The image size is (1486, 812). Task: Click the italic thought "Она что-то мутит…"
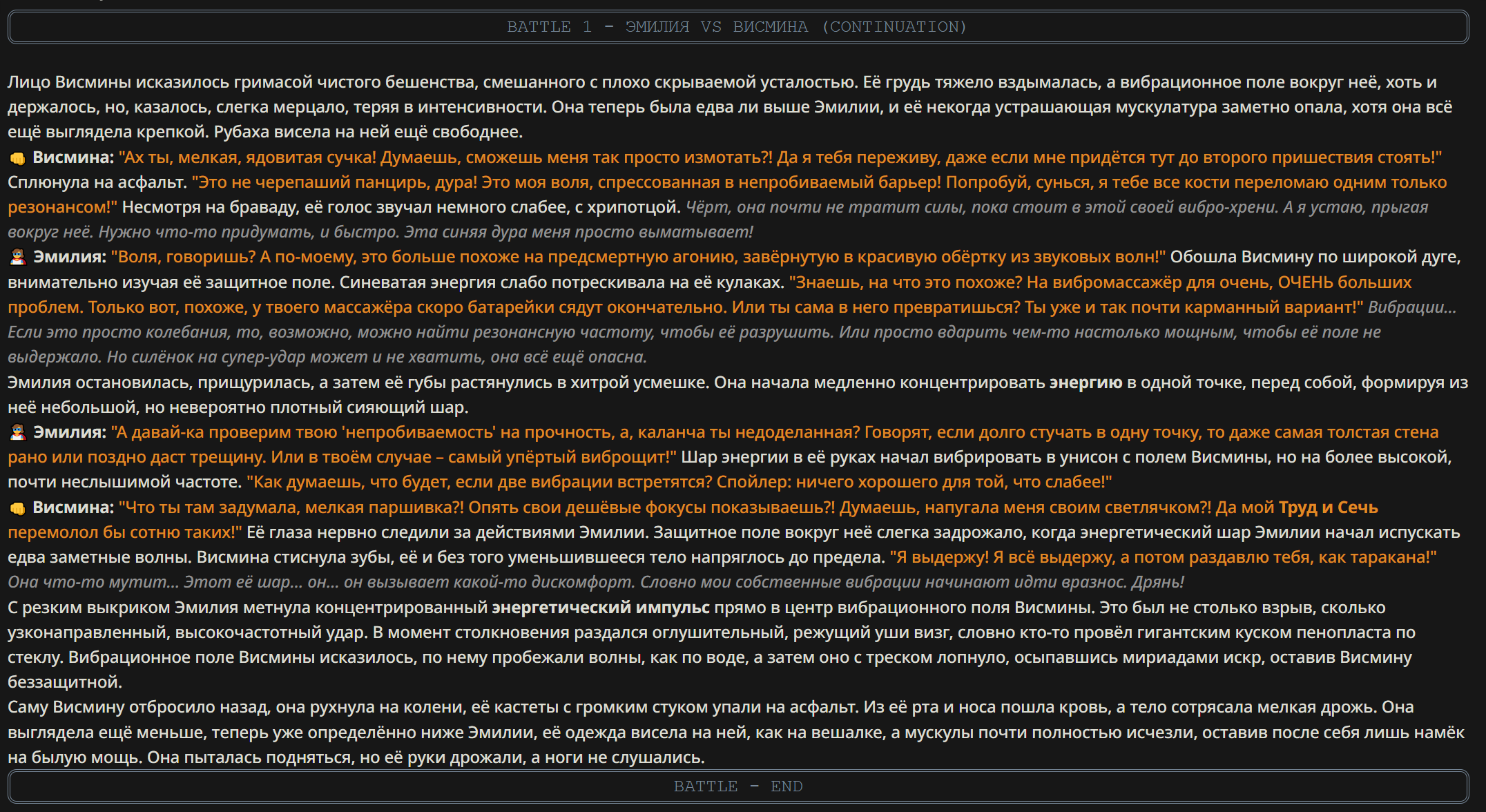point(93,582)
